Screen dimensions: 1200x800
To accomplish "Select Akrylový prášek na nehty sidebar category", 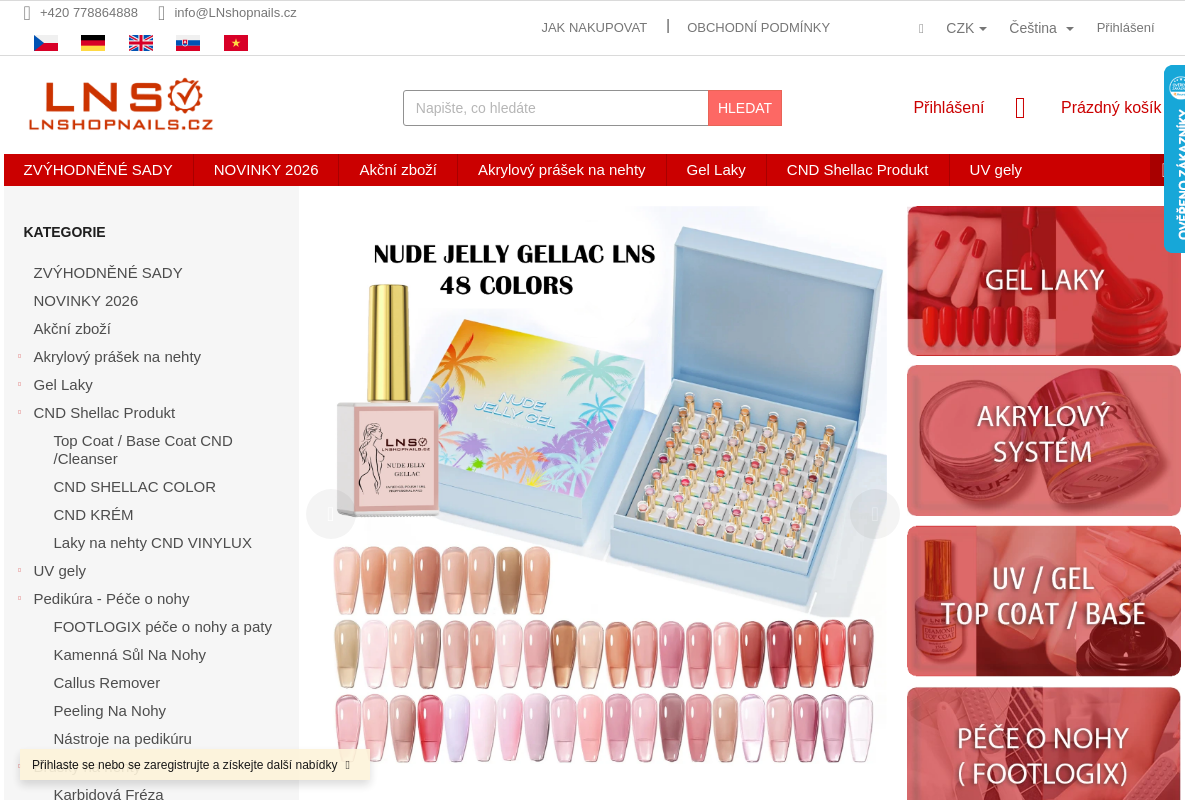I will (117, 357).
